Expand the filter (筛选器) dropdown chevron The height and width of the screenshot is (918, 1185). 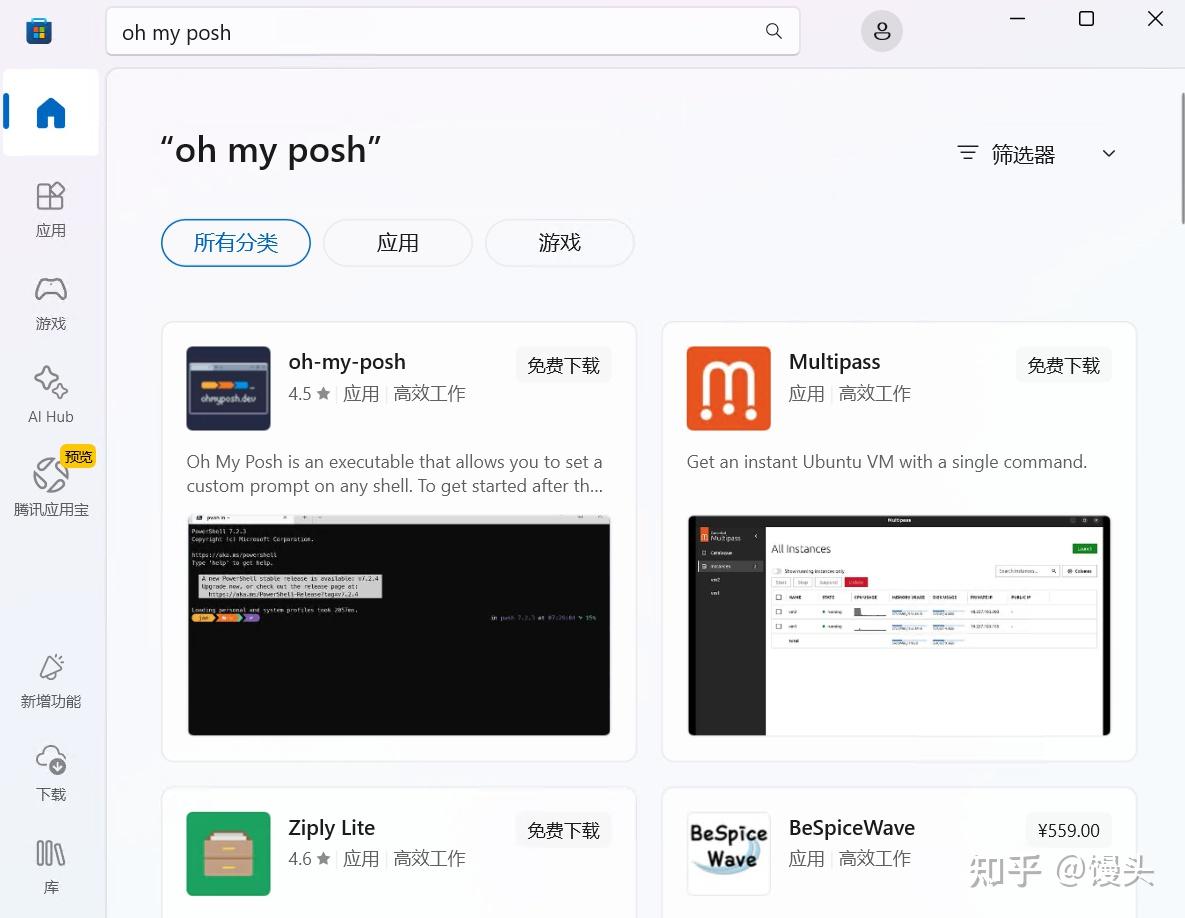click(1108, 153)
